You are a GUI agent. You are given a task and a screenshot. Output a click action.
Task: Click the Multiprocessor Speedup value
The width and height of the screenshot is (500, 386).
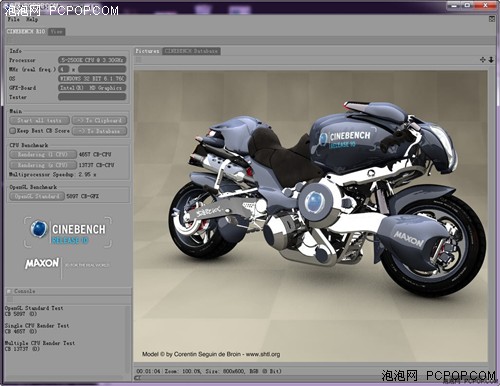[87, 174]
